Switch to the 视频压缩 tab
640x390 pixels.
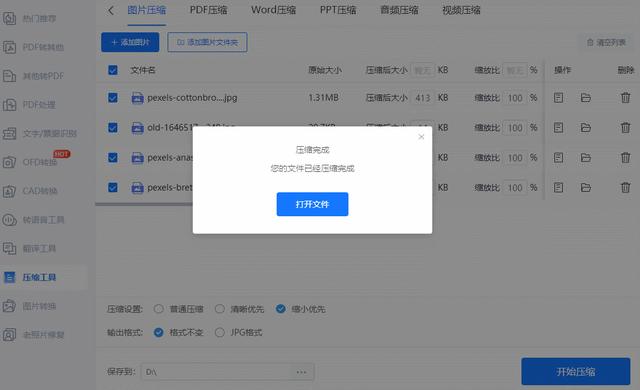pyautogui.click(x=461, y=10)
